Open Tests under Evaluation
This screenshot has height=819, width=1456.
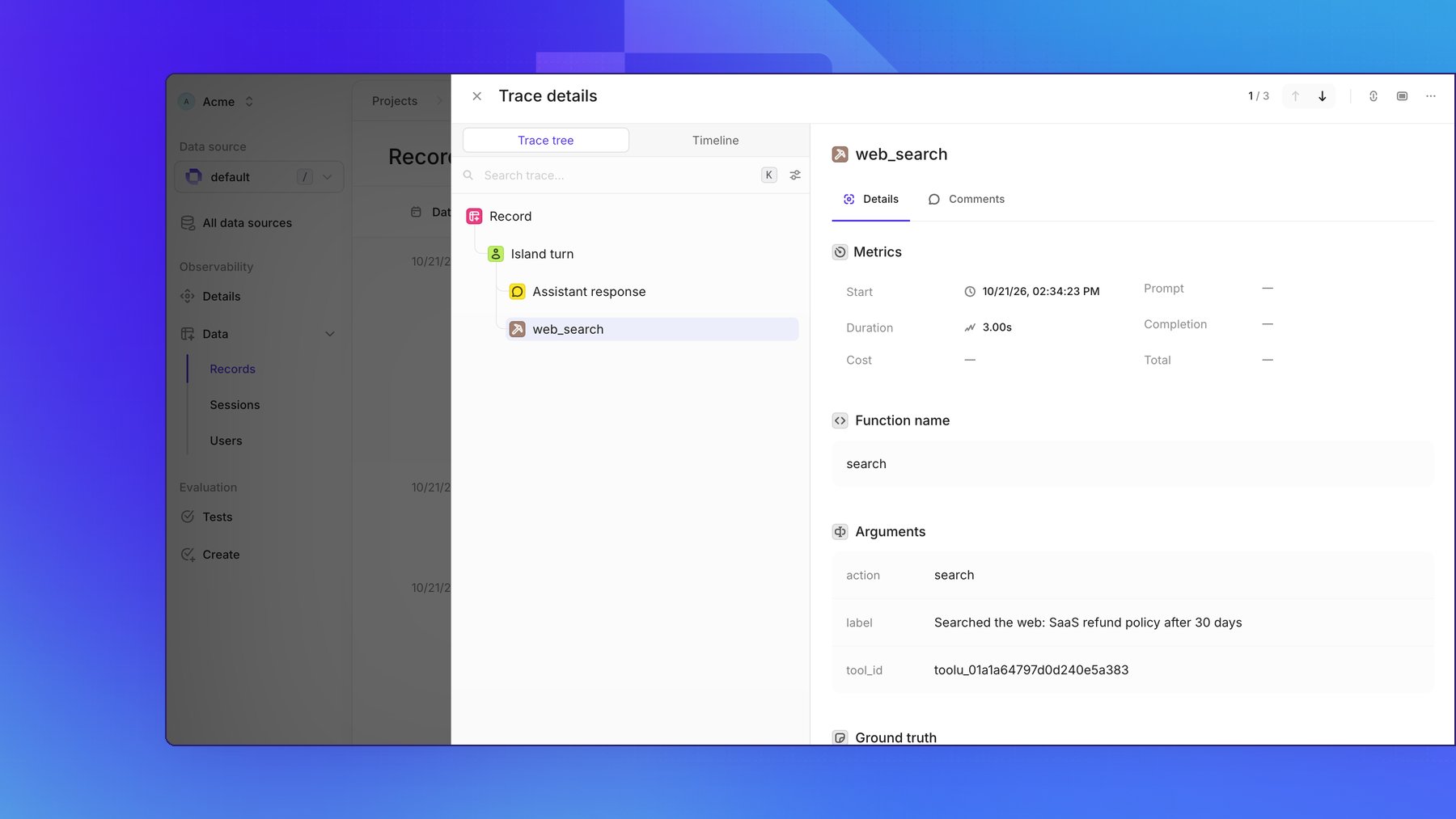206,517
